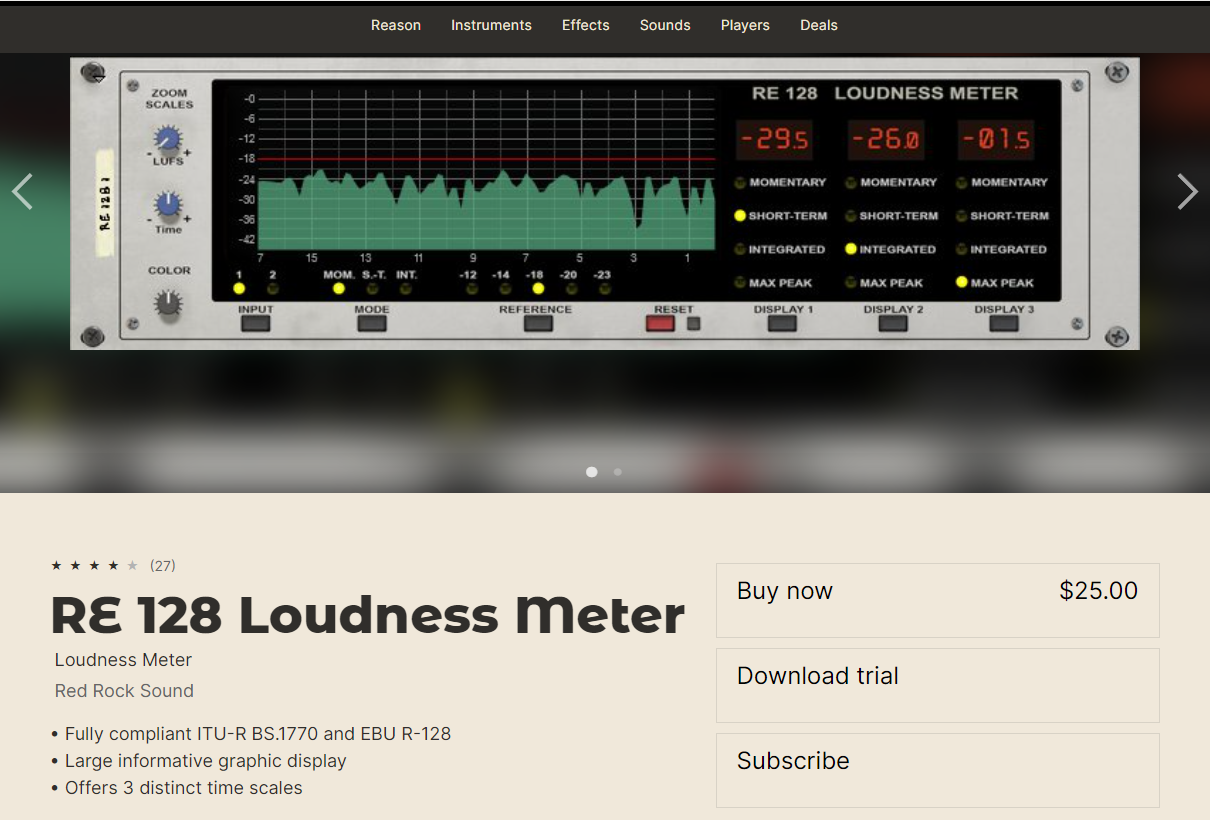
Task: Click the -12 reference LED
Action: 472,289
